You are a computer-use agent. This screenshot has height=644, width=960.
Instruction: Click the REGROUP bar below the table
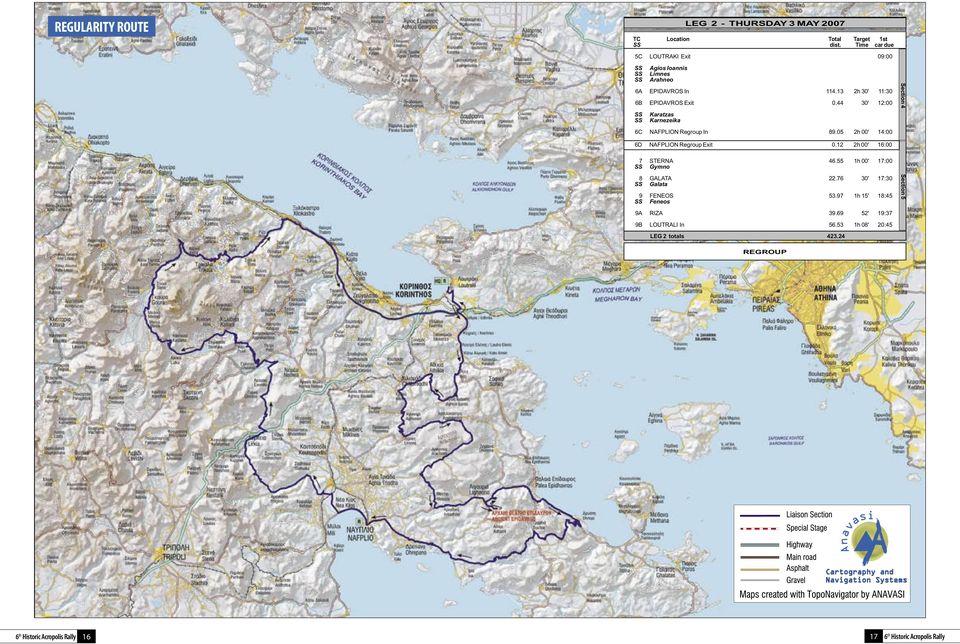coord(765,252)
